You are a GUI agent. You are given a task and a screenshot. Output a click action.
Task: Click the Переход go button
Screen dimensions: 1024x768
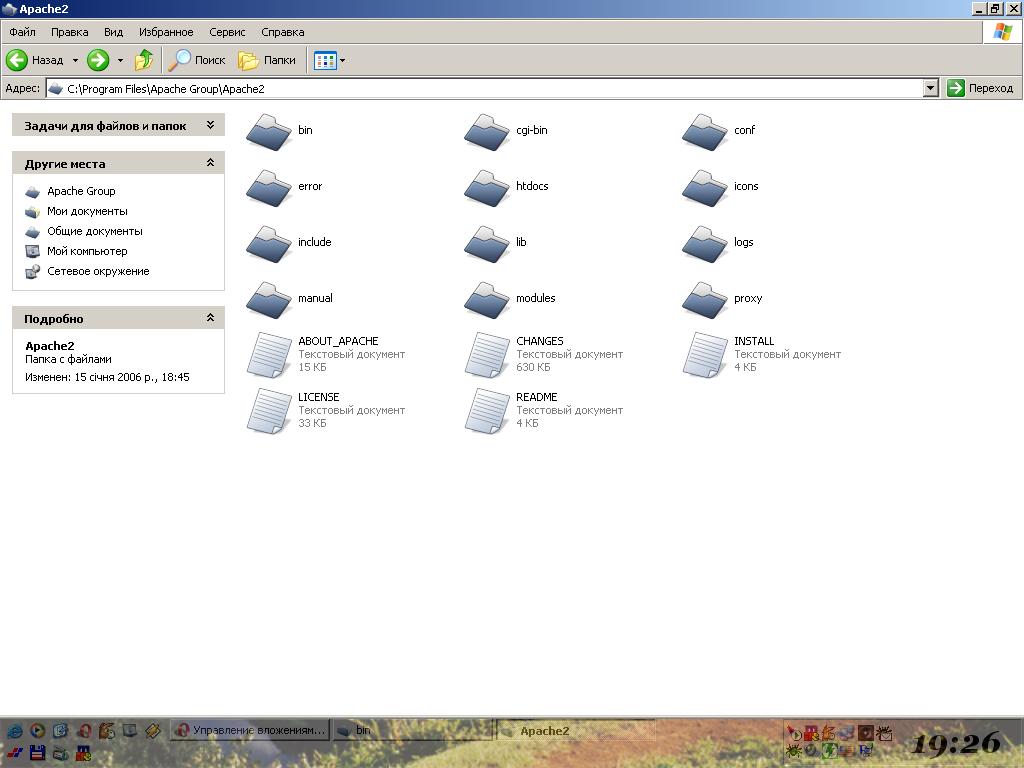click(980, 88)
